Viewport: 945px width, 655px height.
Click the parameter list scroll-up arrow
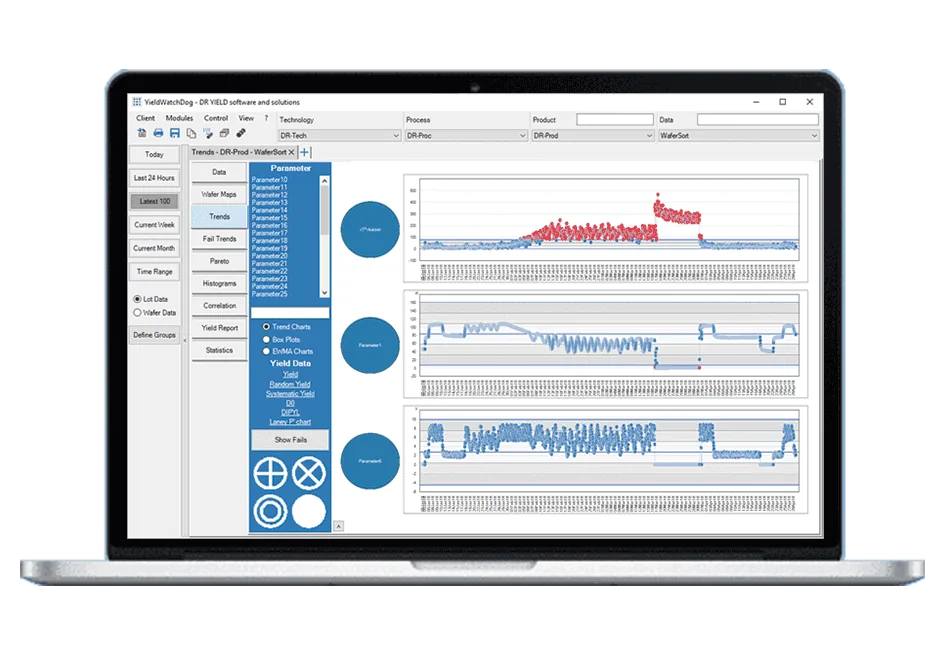tap(324, 181)
